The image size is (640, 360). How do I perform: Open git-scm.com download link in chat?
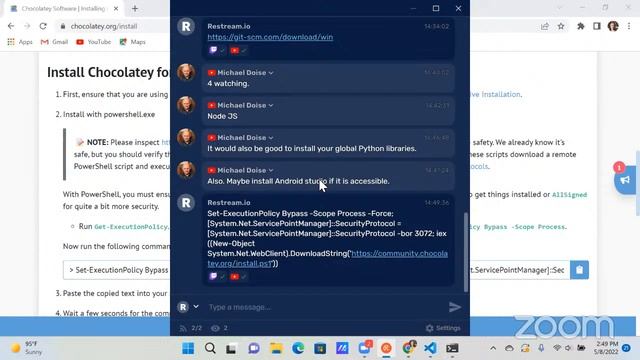[x=270, y=37]
